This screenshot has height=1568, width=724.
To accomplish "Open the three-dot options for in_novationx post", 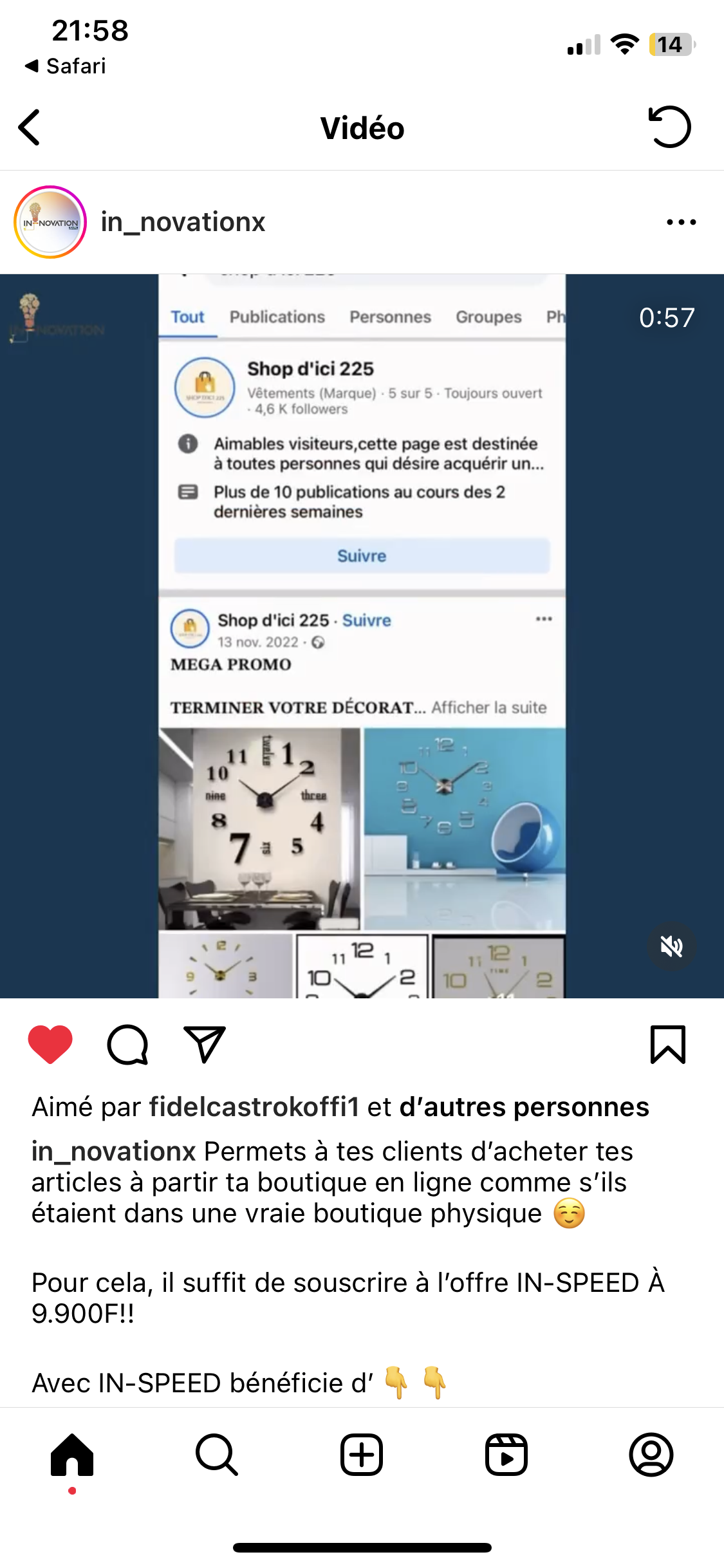I will [681, 222].
